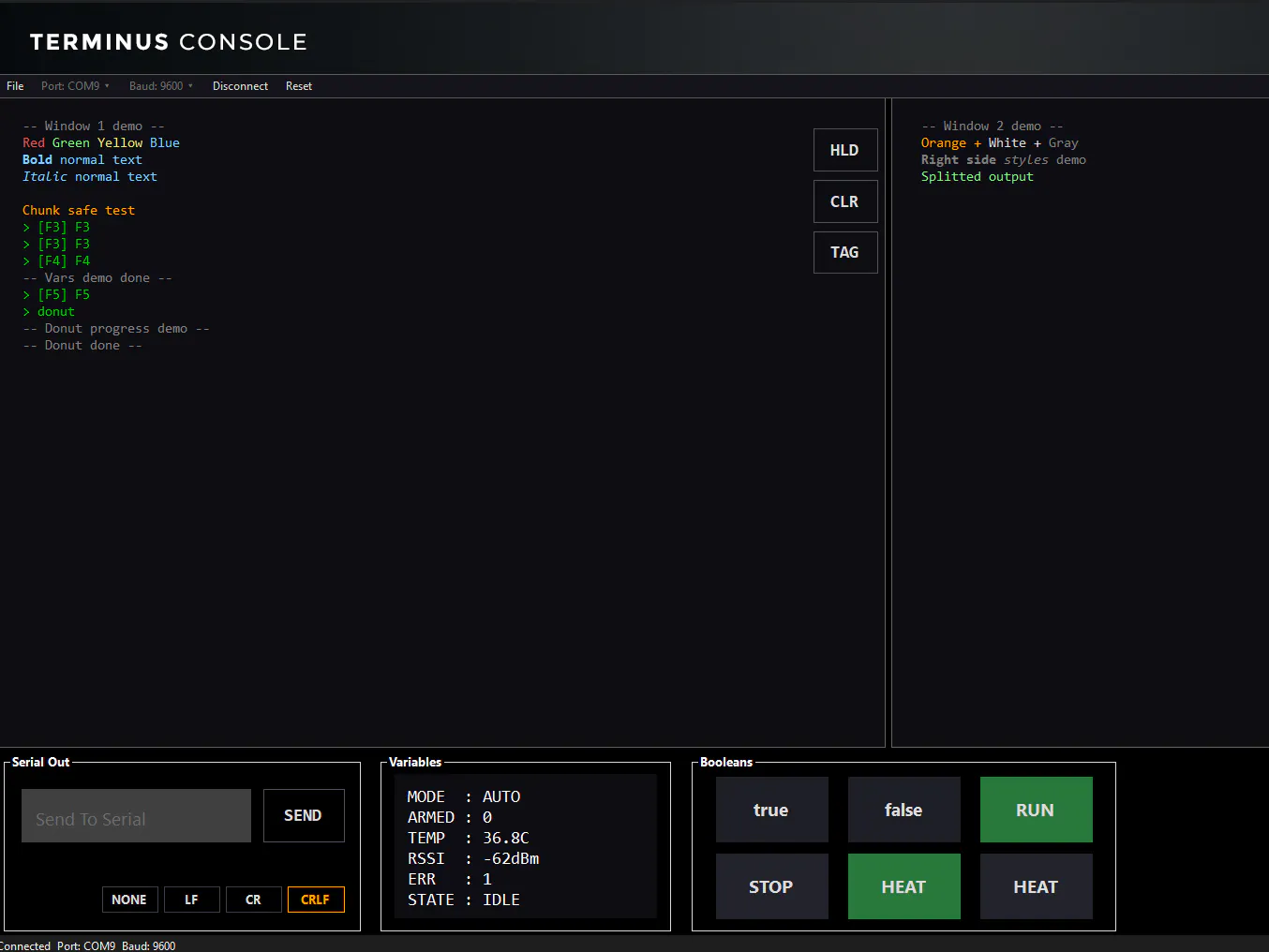The width and height of the screenshot is (1269, 952).
Task: Click the 'TEMP : 36.8C' variable line
Action: (x=469, y=838)
